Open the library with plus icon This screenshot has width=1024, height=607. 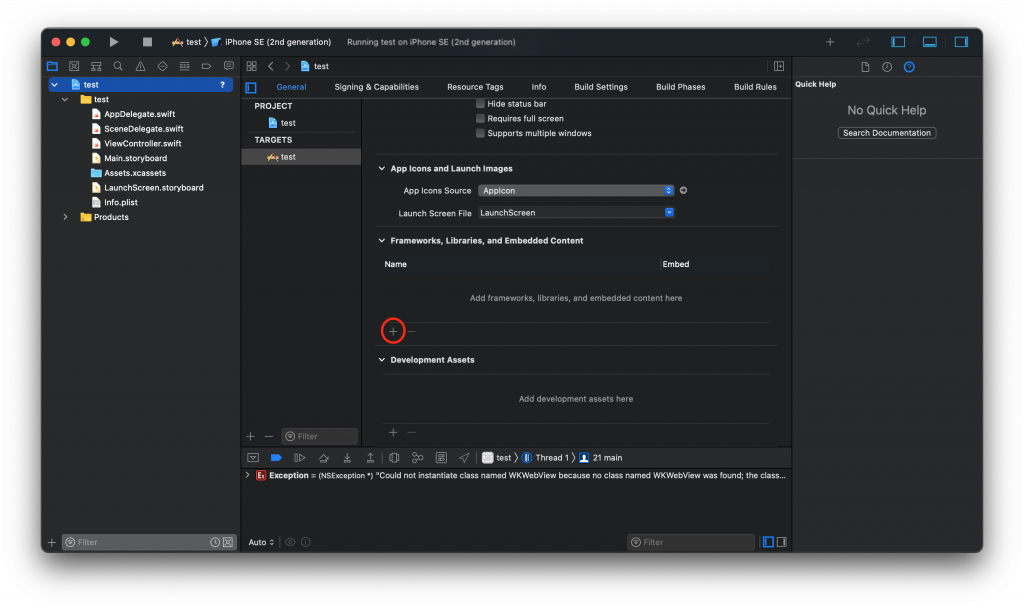tap(830, 42)
